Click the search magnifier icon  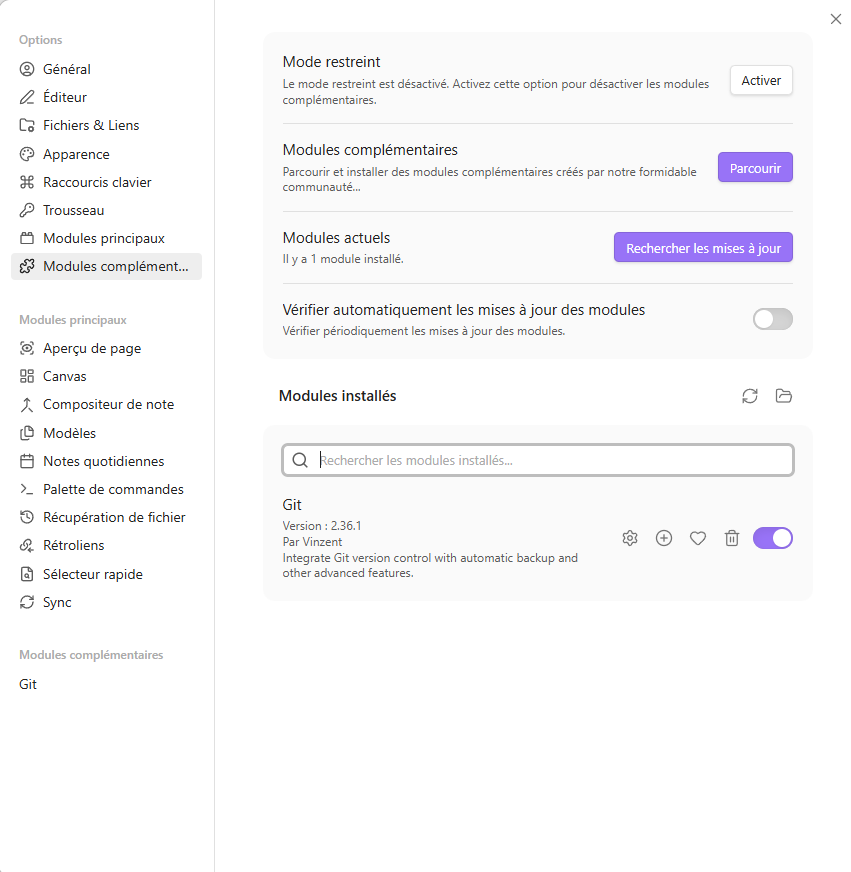click(300, 460)
